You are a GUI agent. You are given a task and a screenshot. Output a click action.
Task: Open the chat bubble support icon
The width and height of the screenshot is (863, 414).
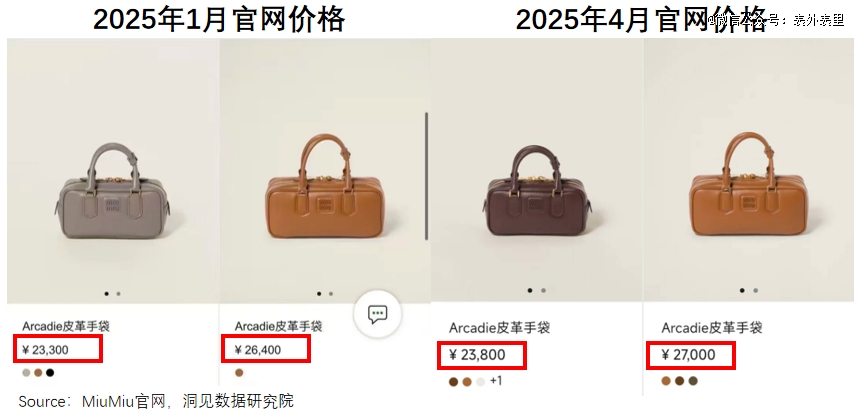click(378, 314)
